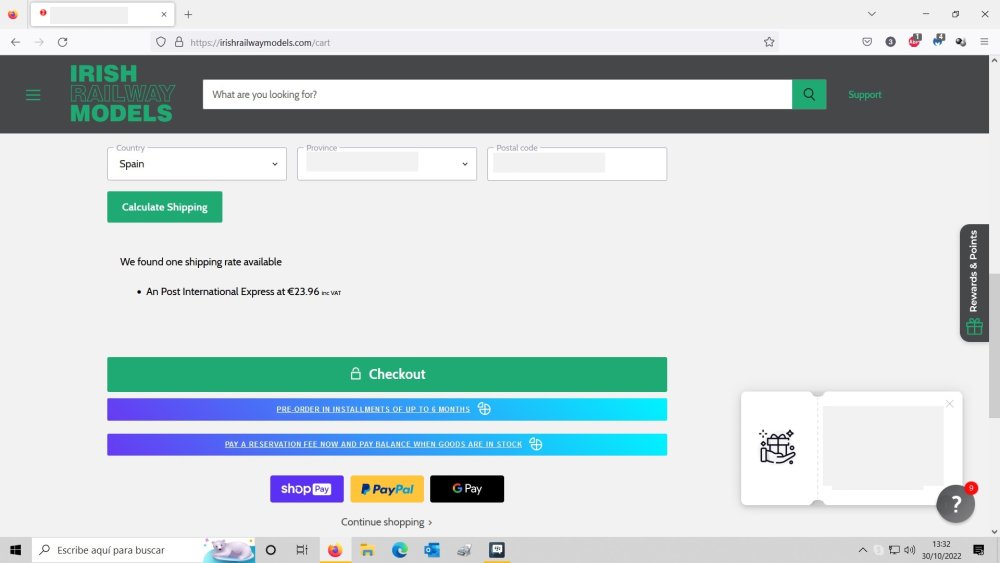The image size is (1000, 563).
Task: Open the Country dropdown showing Spain
Action: tap(196, 164)
